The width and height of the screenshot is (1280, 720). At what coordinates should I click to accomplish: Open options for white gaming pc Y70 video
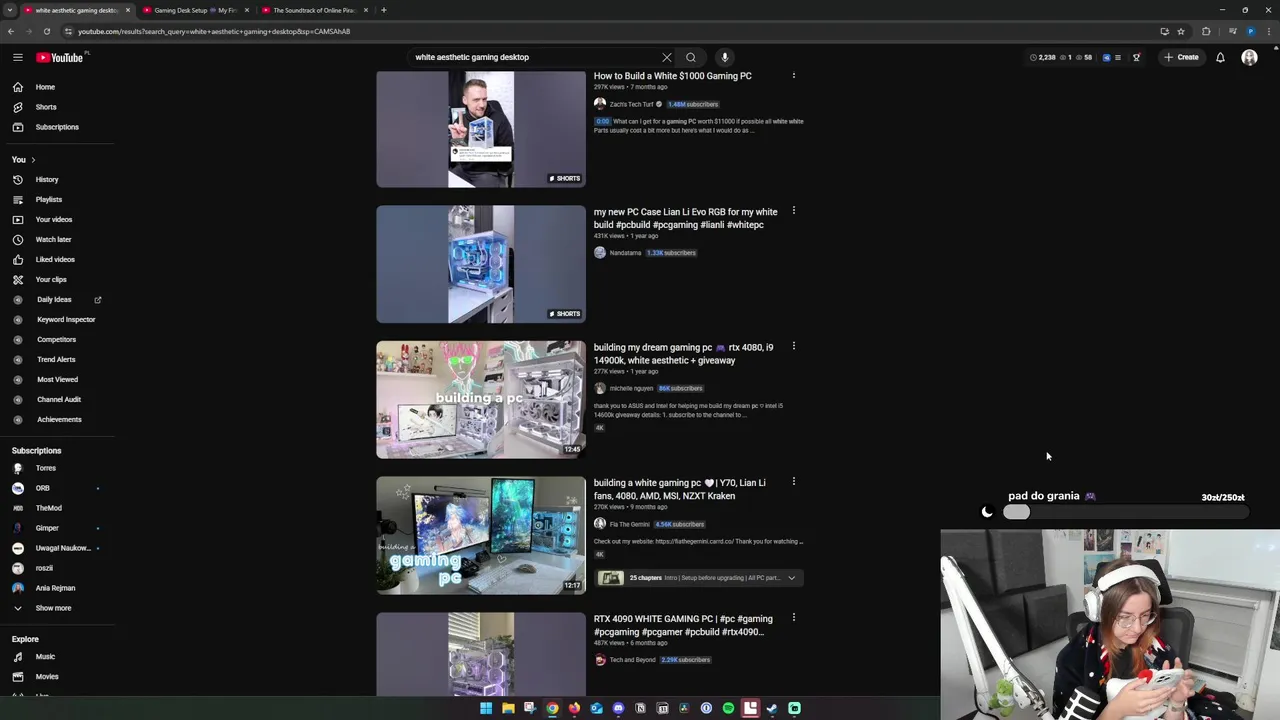(794, 482)
